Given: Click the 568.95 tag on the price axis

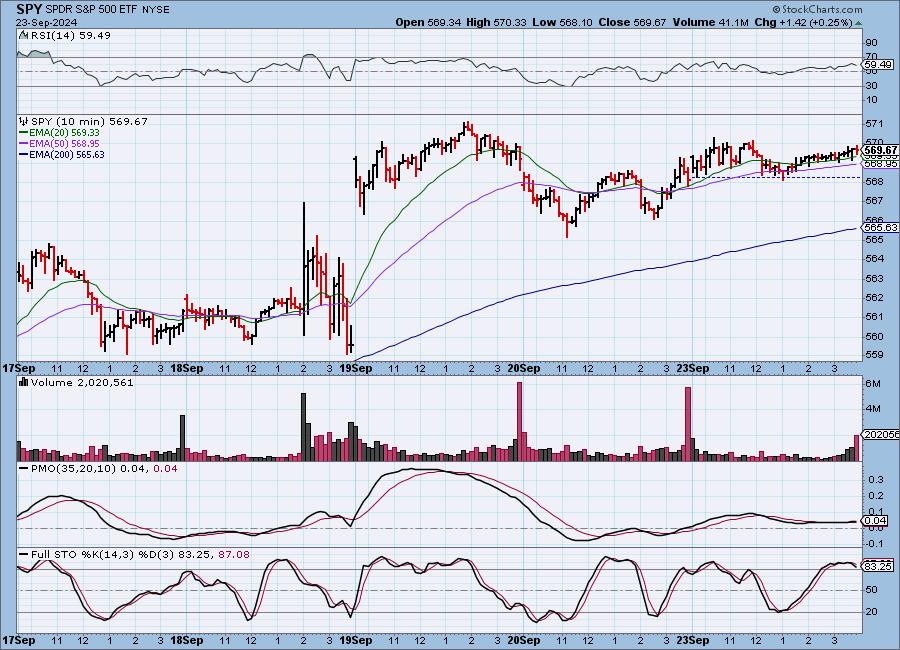Looking at the screenshot, I should (881, 164).
